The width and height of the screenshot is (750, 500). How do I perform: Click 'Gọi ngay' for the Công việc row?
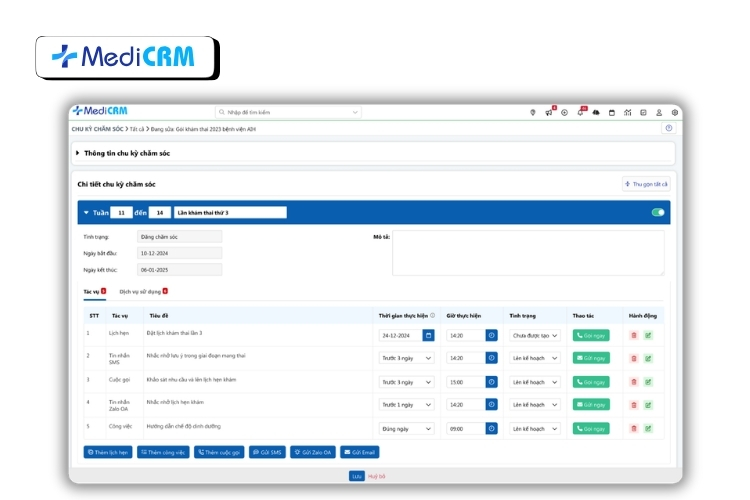[x=591, y=428]
